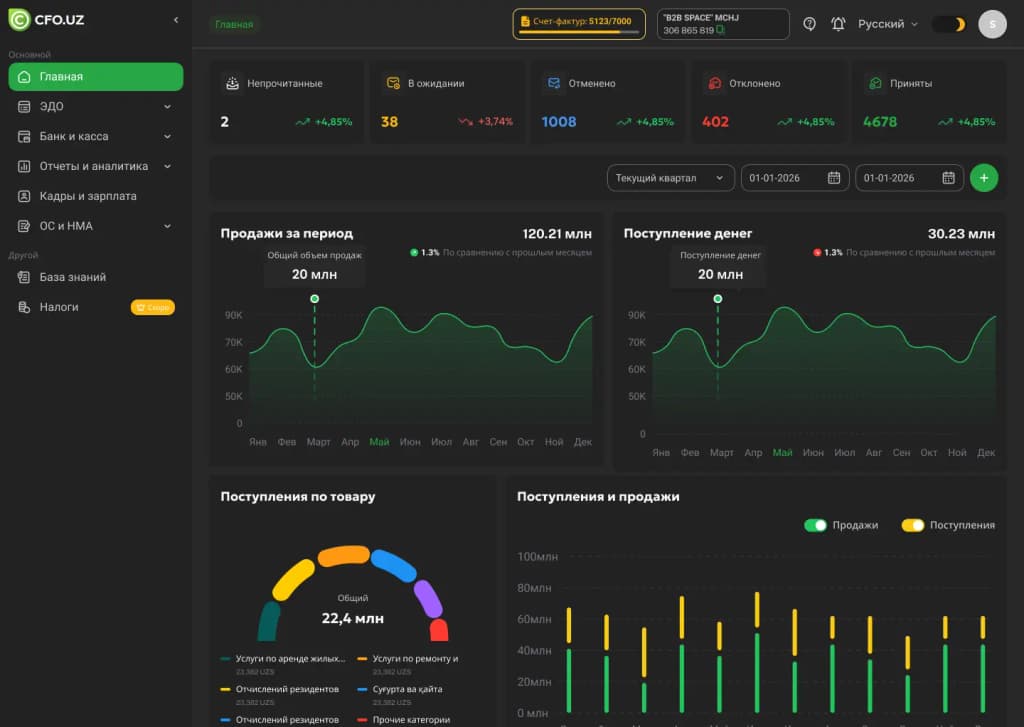Toggle the Продажи legend indicator

pyautogui.click(x=815, y=524)
